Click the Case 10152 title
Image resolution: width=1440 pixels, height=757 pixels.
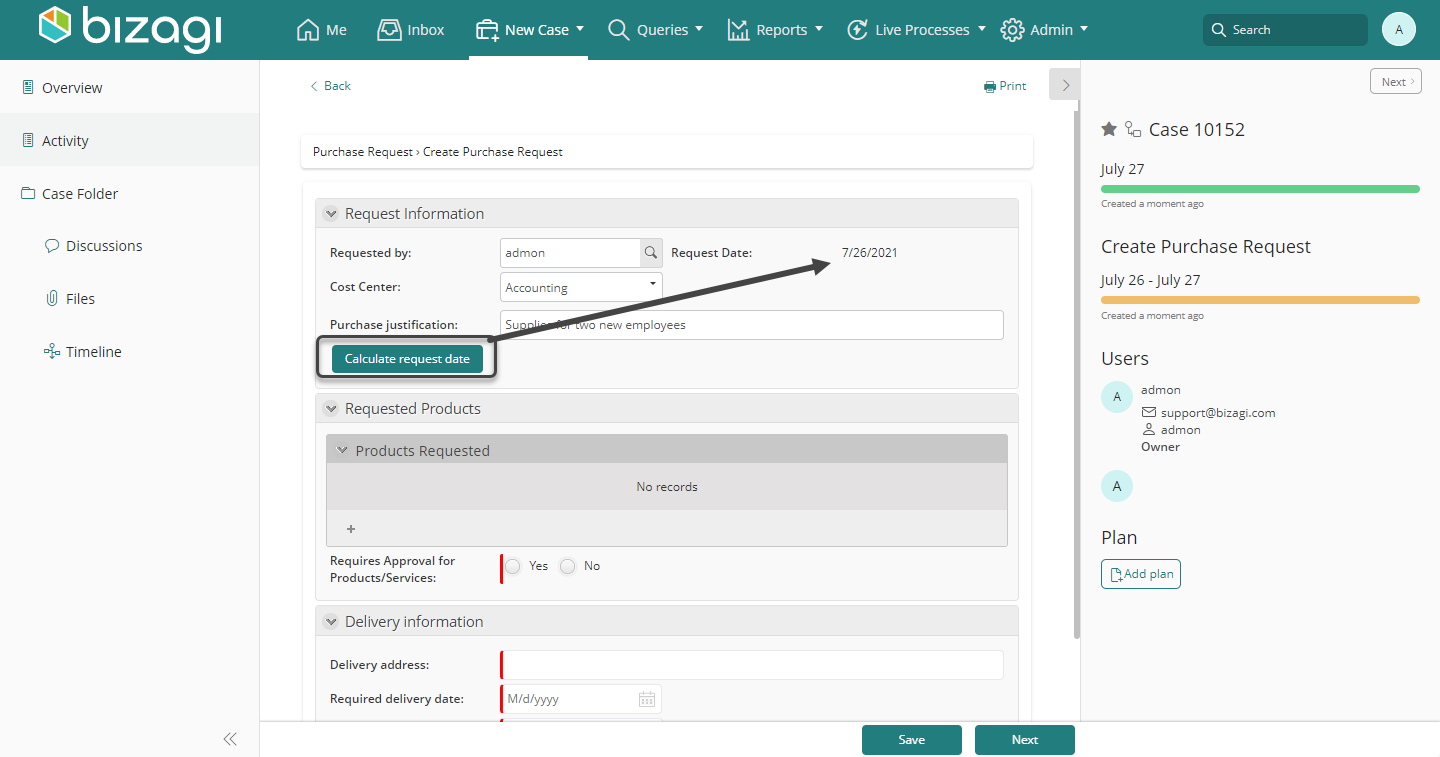click(x=1197, y=129)
